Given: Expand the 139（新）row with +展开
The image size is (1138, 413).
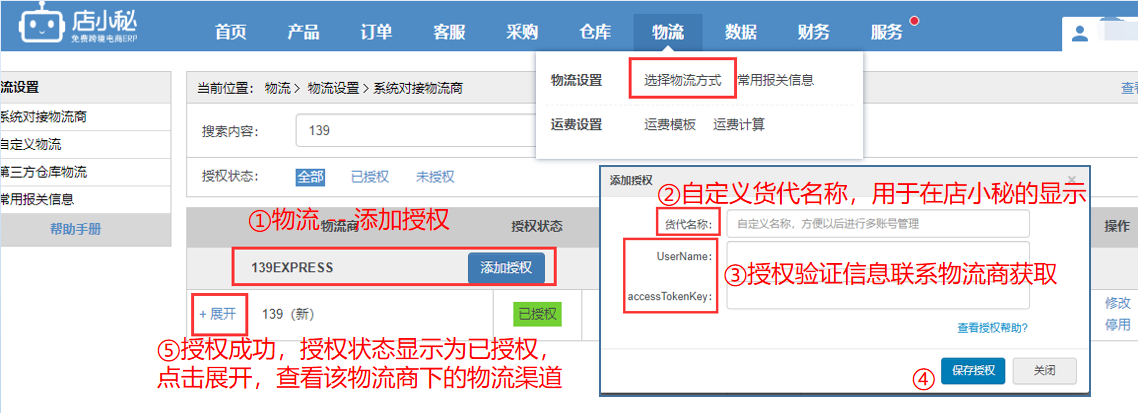Looking at the screenshot, I should coord(218,314).
